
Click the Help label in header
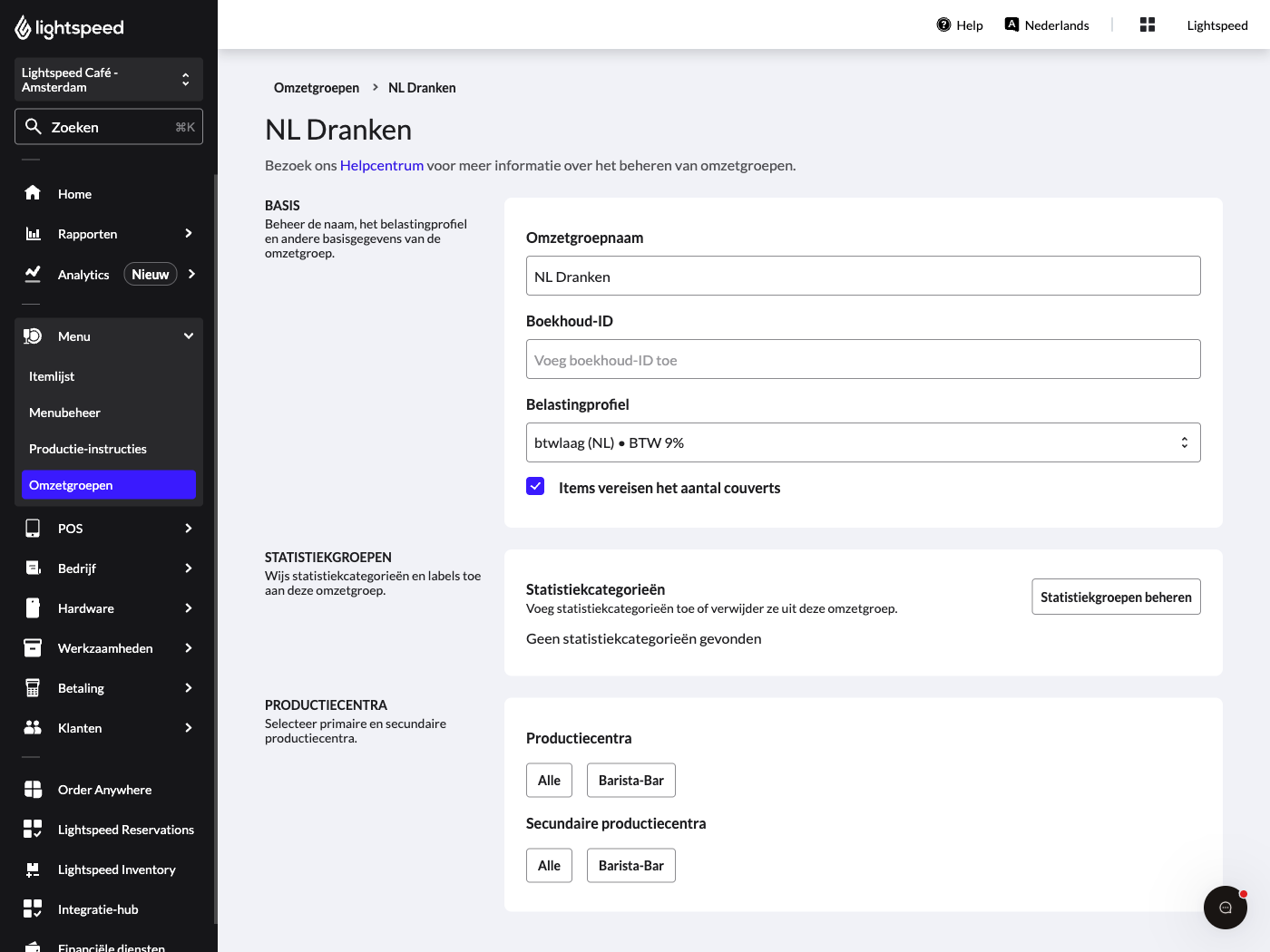(970, 25)
